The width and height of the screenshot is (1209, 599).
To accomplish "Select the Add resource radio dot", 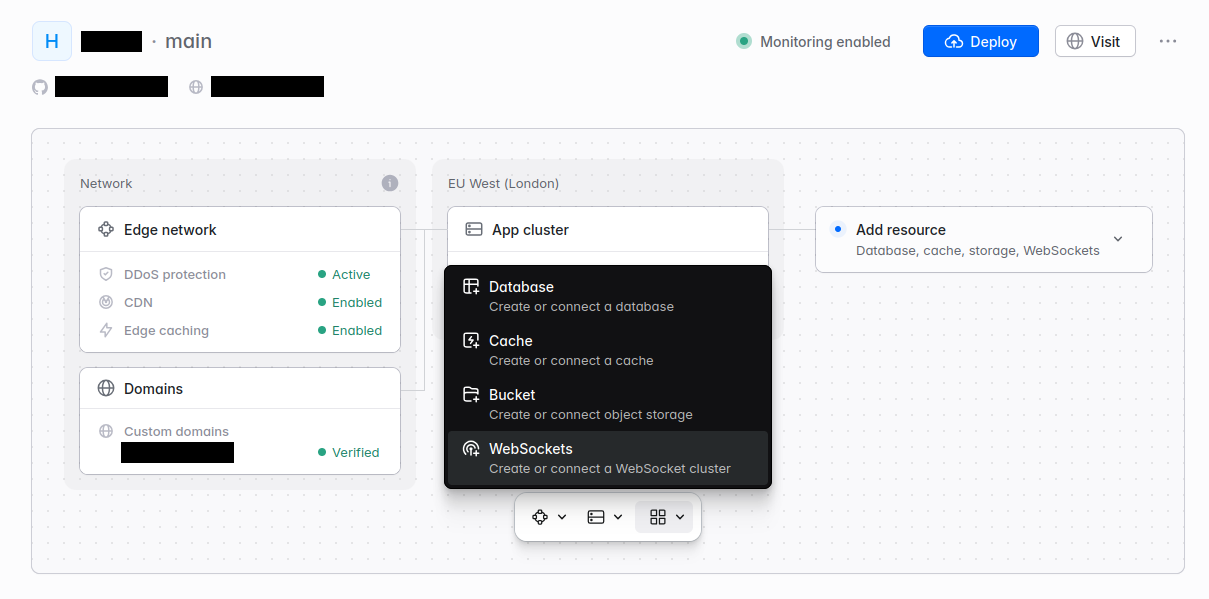I will 837,229.
